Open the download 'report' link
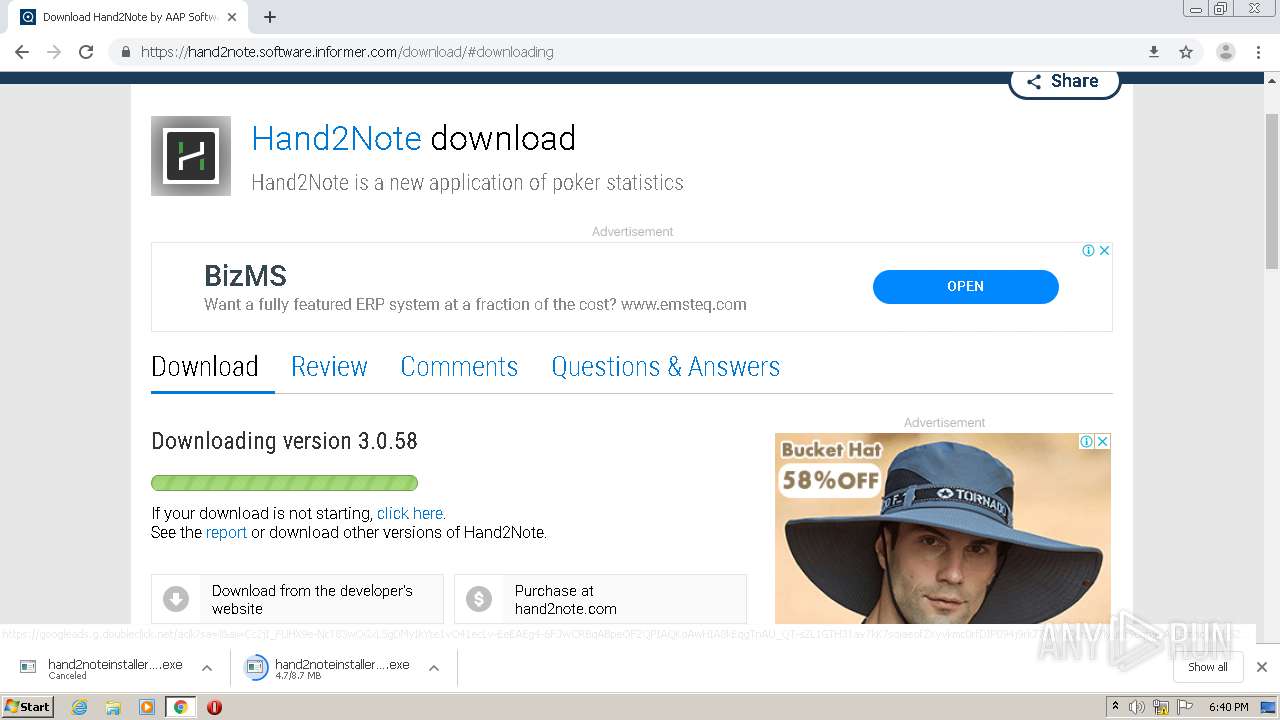1280x720 pixels. click(226, 533)
